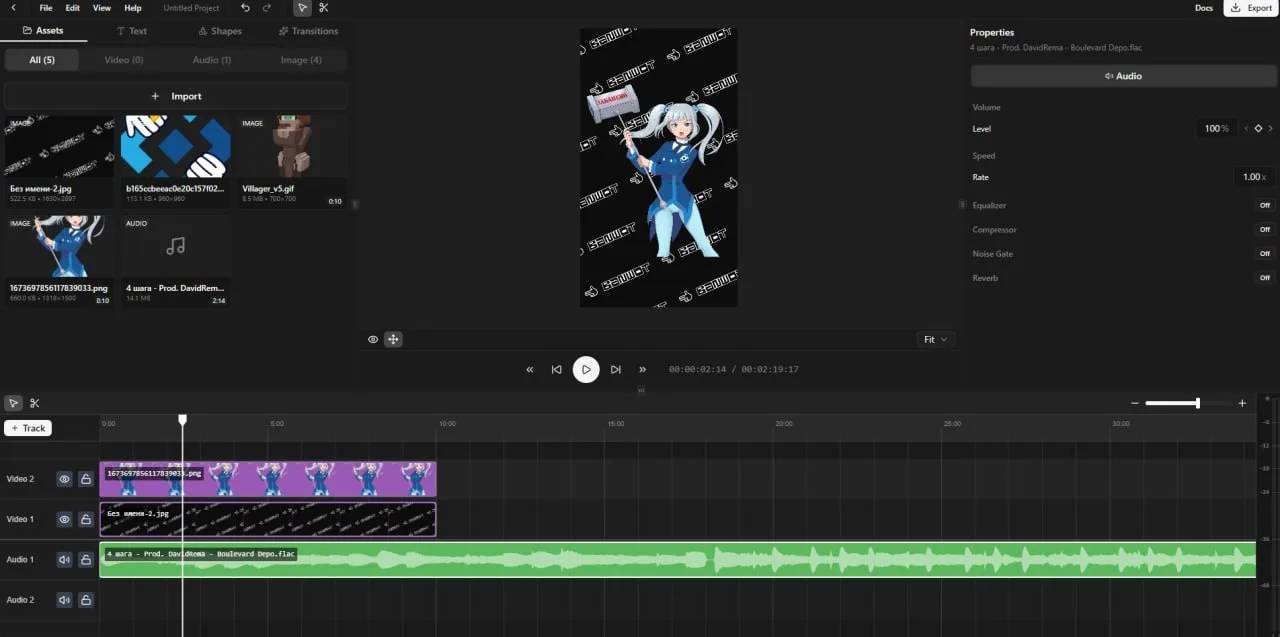Screen dimensions: 1280x637
Task: Click the Audio properties button
Action: pyautogui.click(x=1123, y=76)
